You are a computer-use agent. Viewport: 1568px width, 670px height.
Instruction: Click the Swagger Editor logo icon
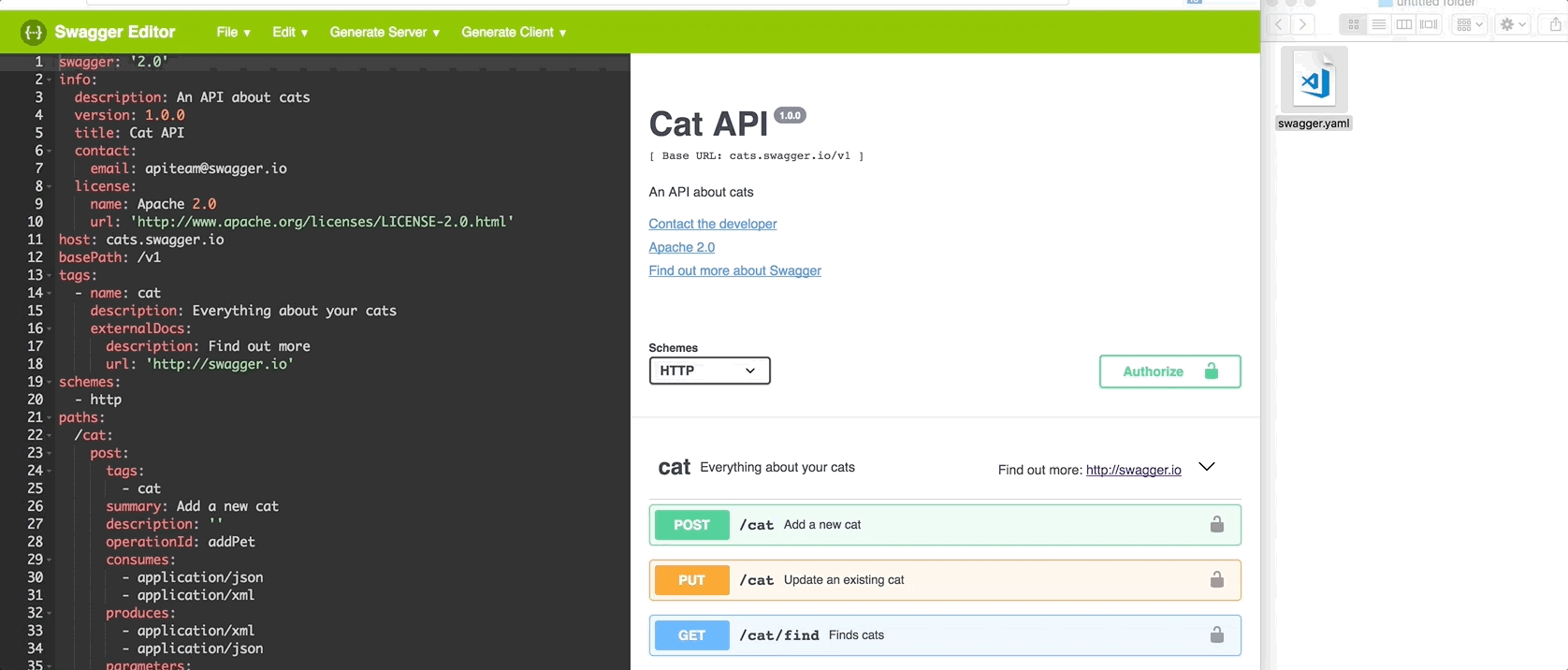click(x=34, y=32)
